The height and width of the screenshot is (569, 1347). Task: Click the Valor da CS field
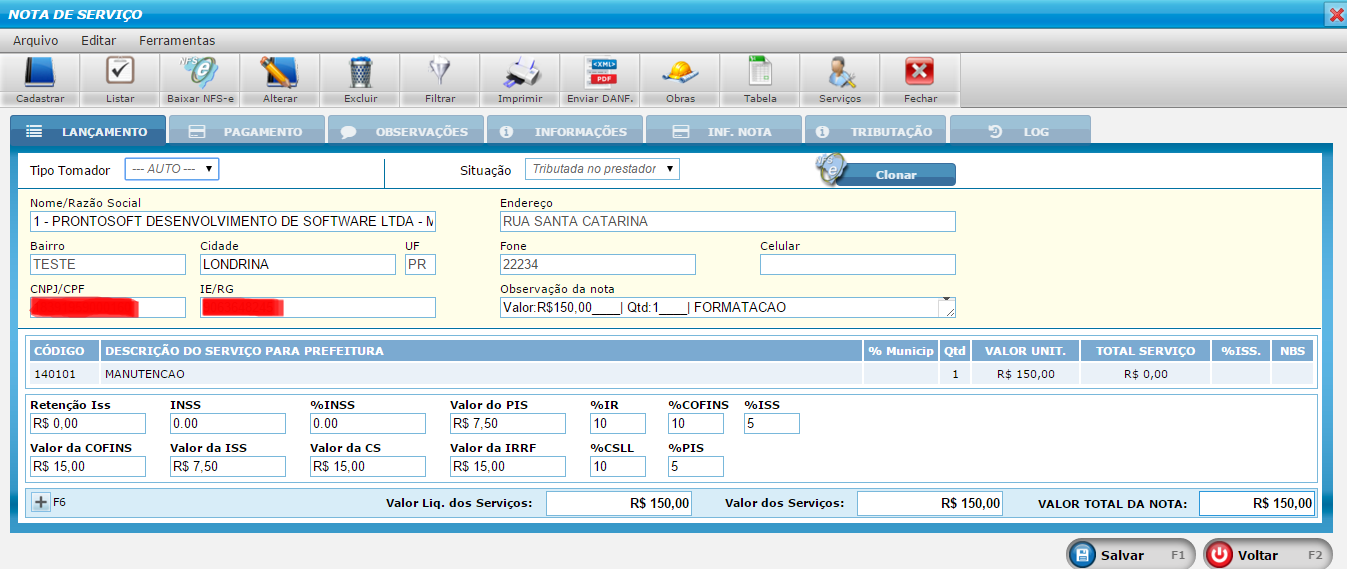[x=368, y=466]
